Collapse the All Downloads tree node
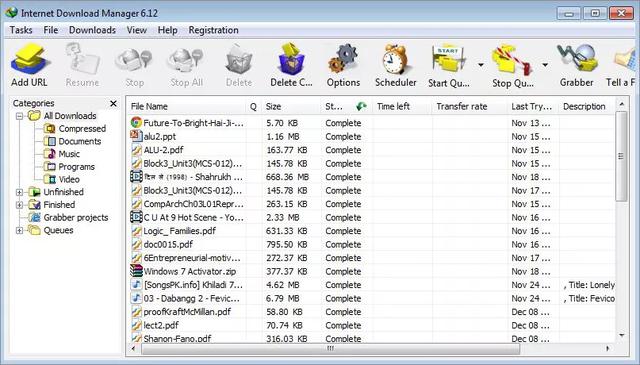The height and width of the screenshot is (365, 640). [x=19, y=116]
